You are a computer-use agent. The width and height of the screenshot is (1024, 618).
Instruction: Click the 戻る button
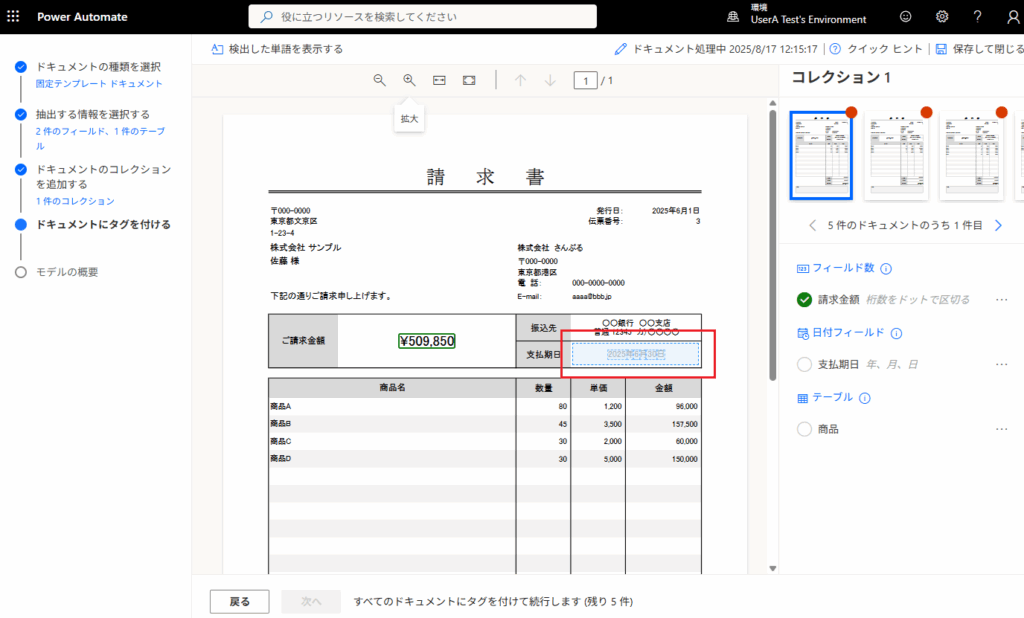pyautogui.click(x=240, y=602)
